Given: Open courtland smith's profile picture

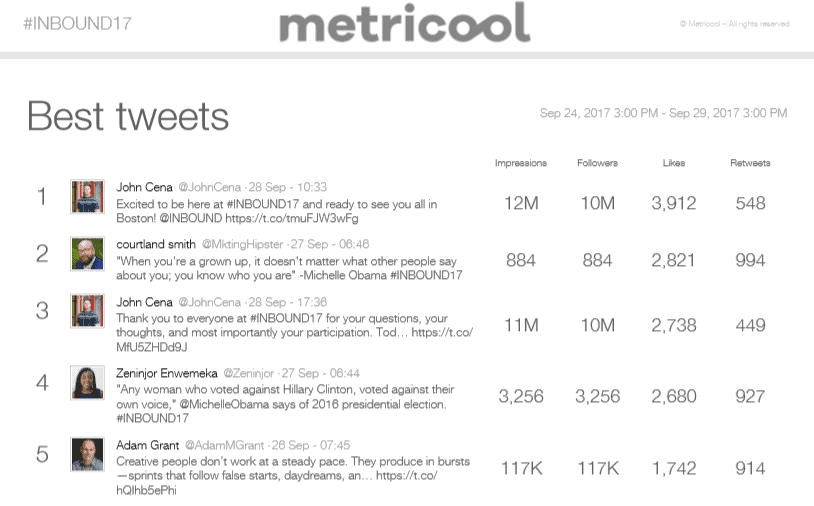Looking at the screenshot, I should point(87,254).
